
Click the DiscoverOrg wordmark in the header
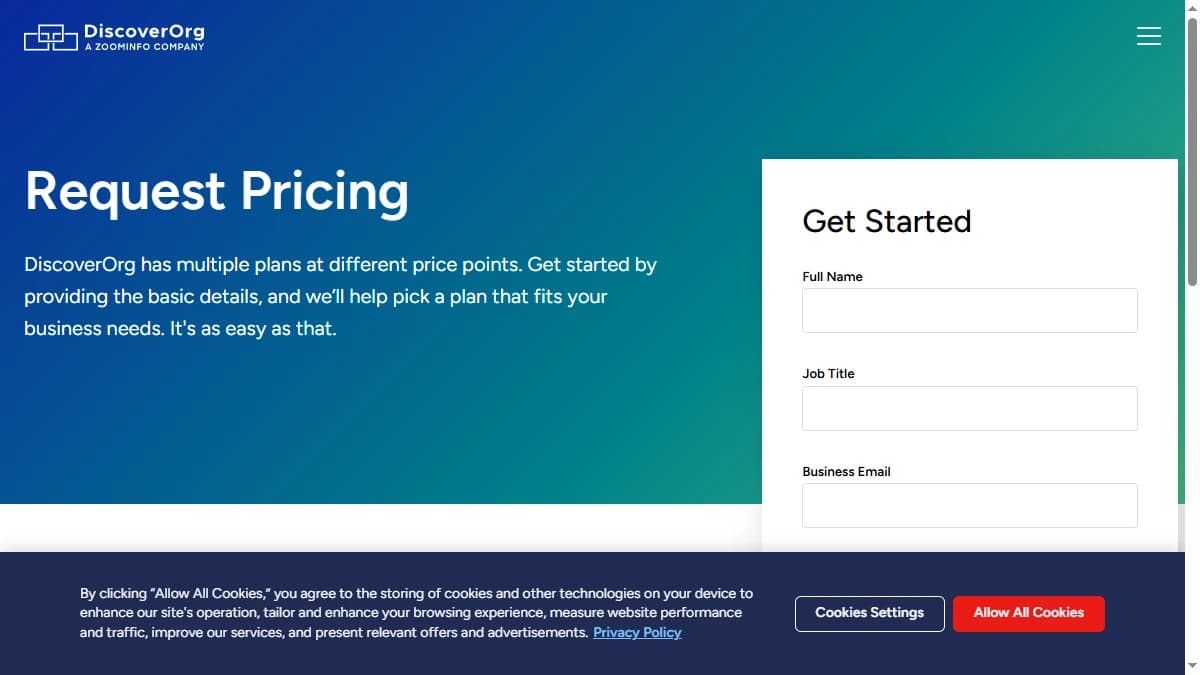[x=144, y=30]
